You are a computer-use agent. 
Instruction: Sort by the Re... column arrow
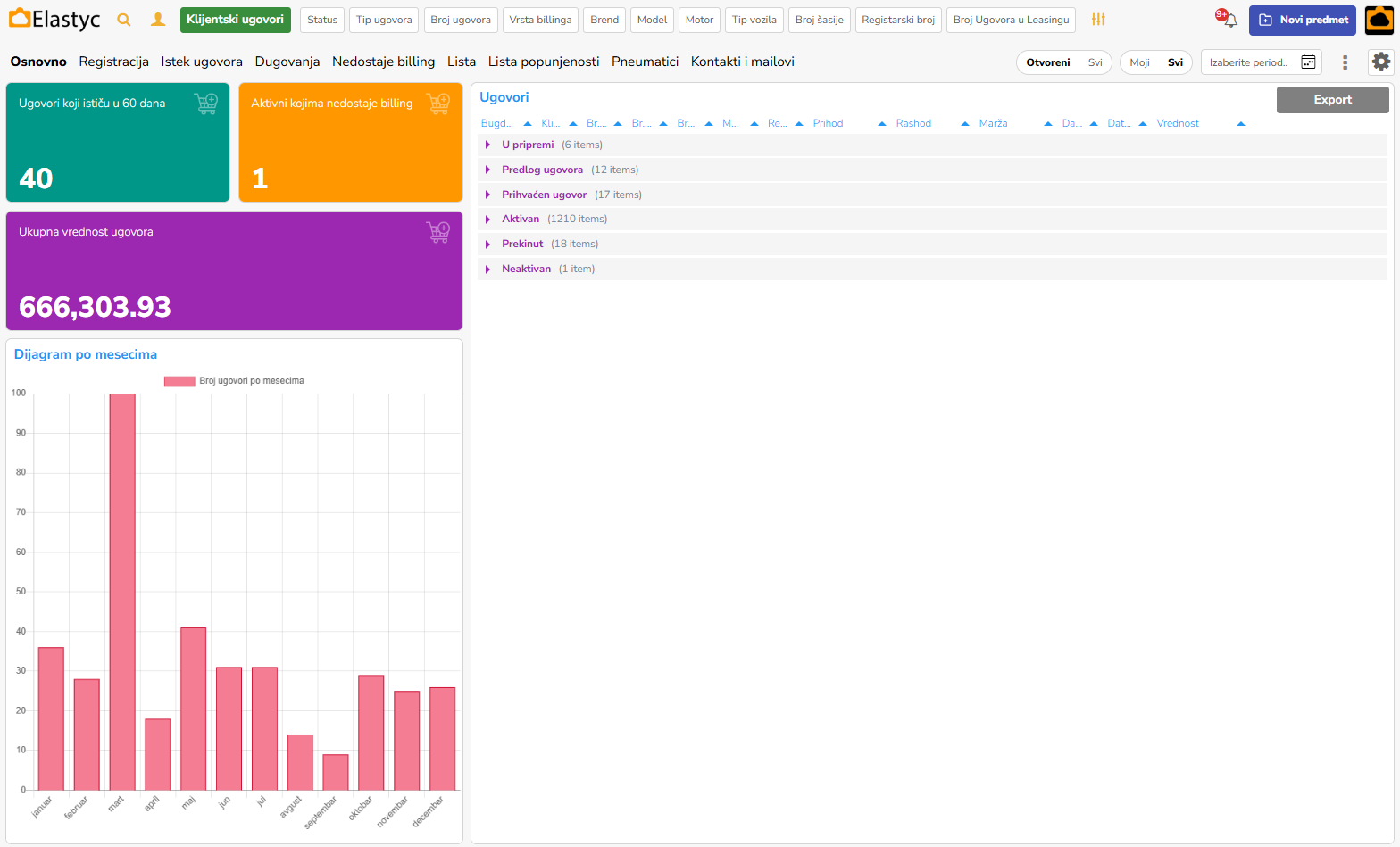click(799, 124)
